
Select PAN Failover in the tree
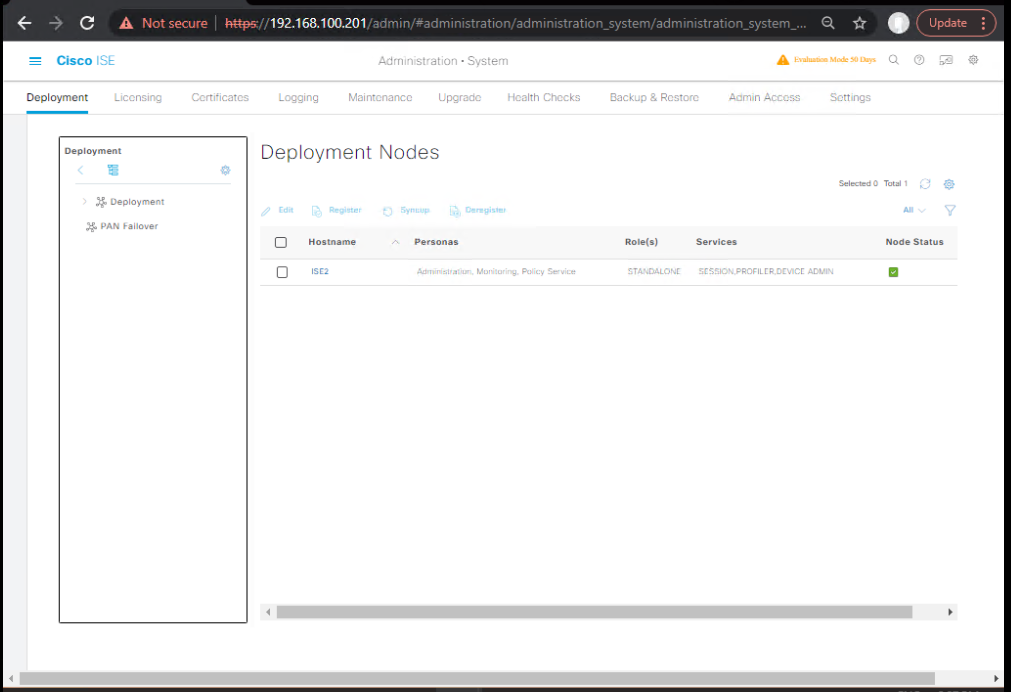coord(128,226)
